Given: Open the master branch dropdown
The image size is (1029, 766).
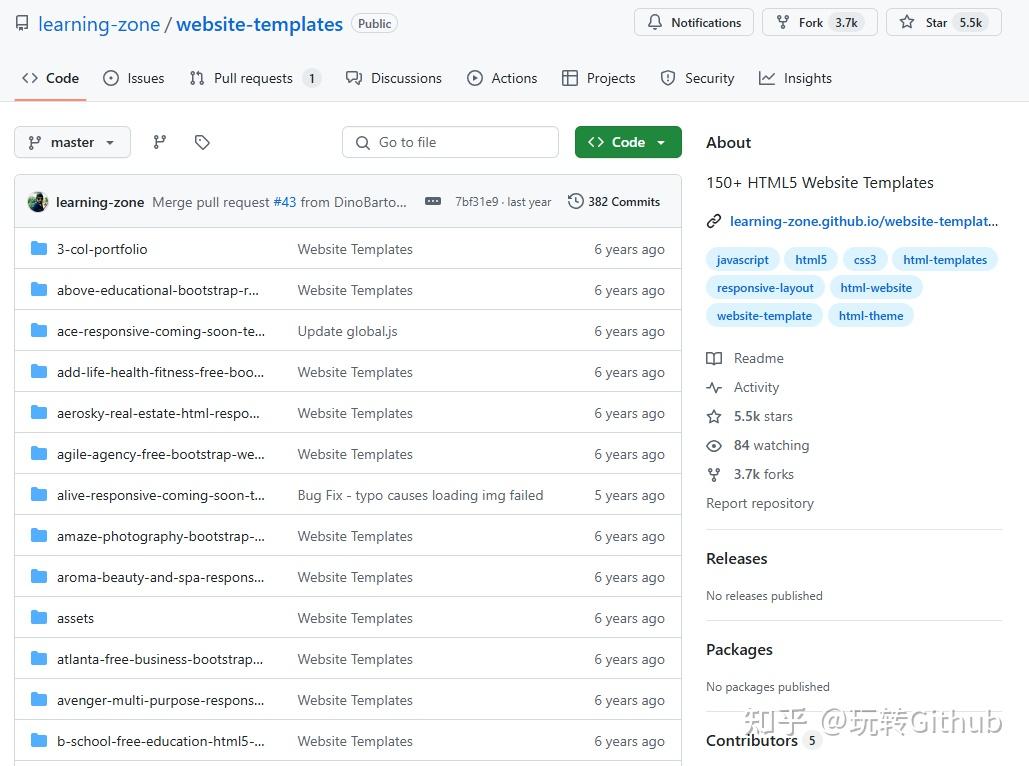Looking at the screenshot, I should pyautogui.click(x=72, y=142).
